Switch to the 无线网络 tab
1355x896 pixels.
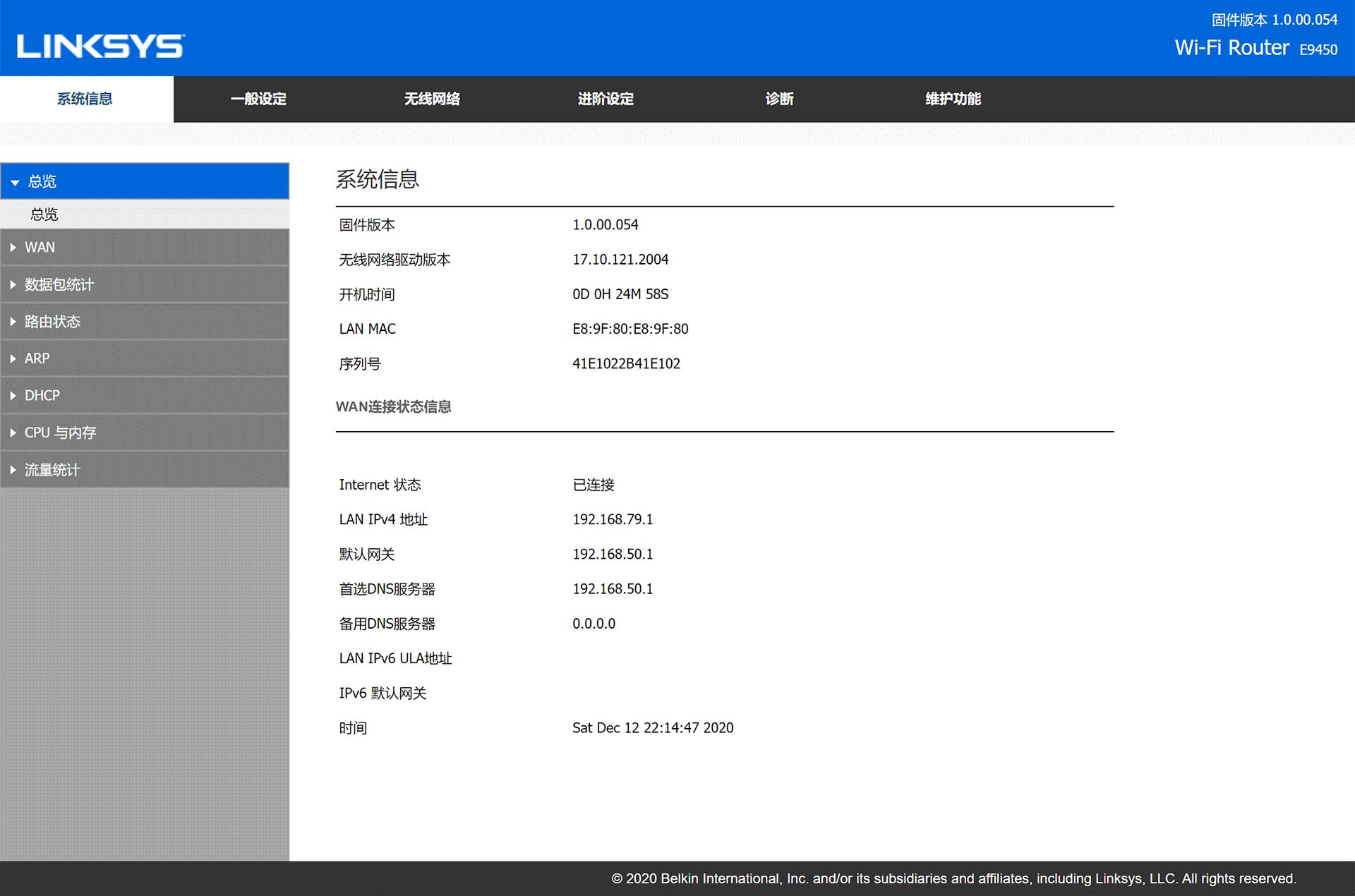[432, 99]
